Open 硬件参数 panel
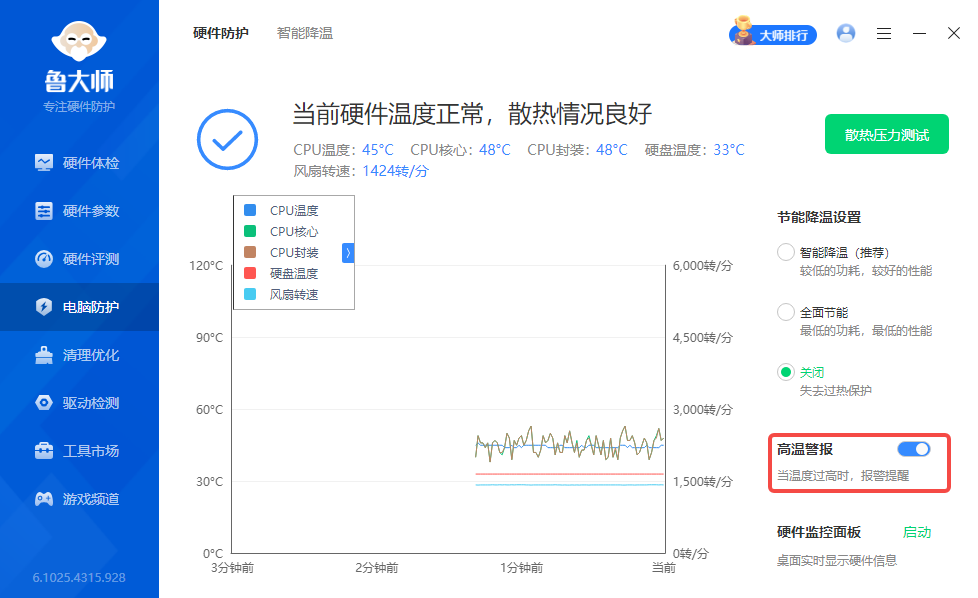Viewport: 978px width, 598px height. 78,210
